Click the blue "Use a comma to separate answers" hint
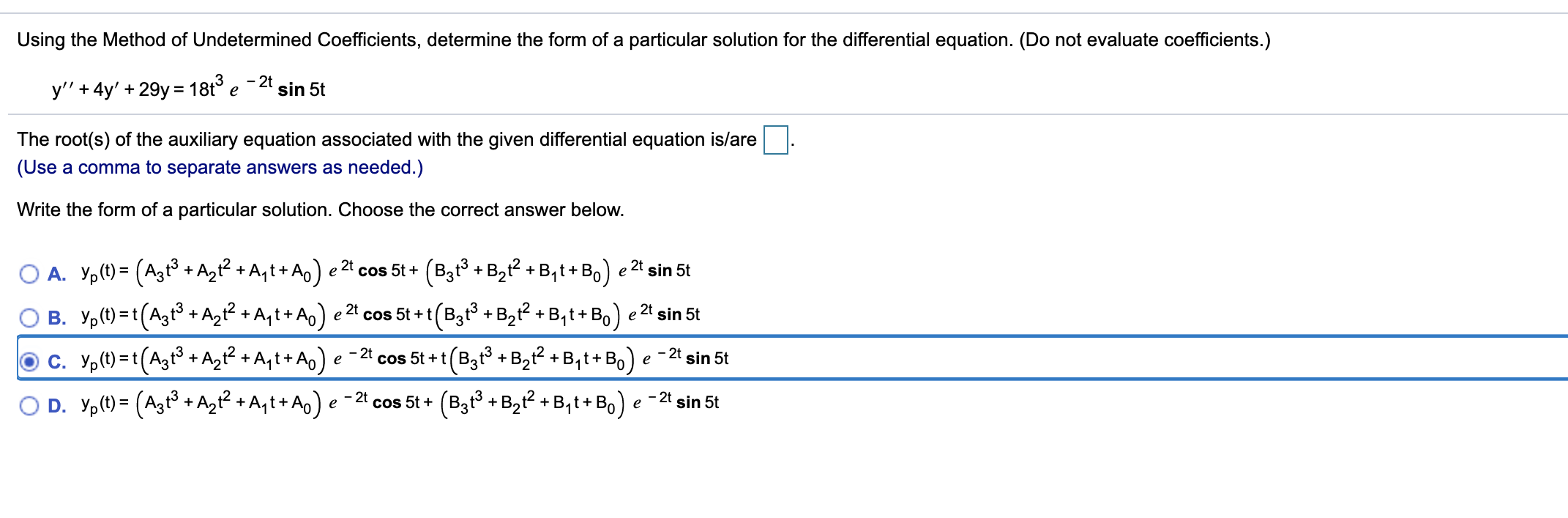The height and width of the screenshot is (518, 1568). pos(220,168)
